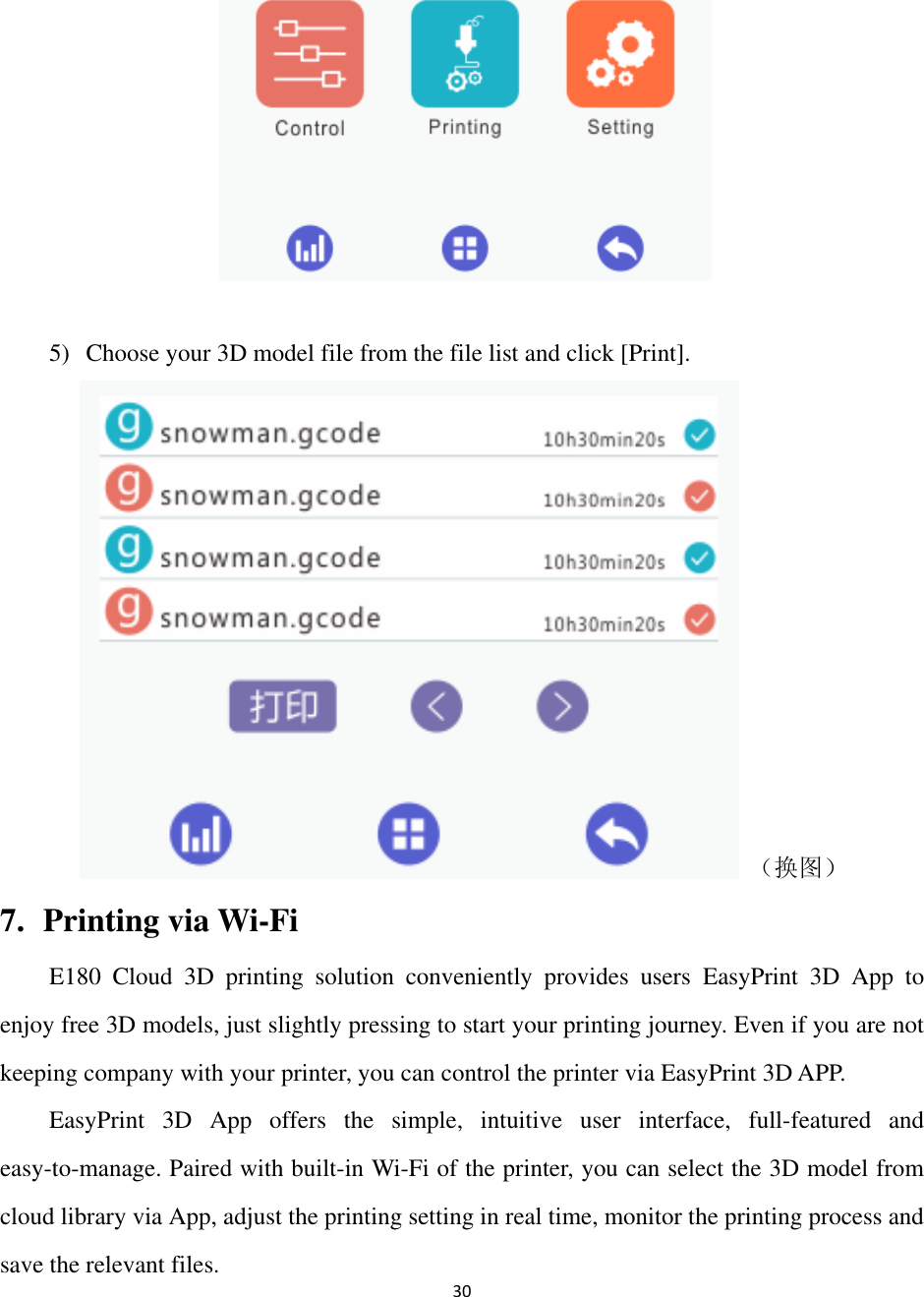Toggle the red checkmark on second file
The width and height of the screenshot is (924, 1297).
[700, 496]
